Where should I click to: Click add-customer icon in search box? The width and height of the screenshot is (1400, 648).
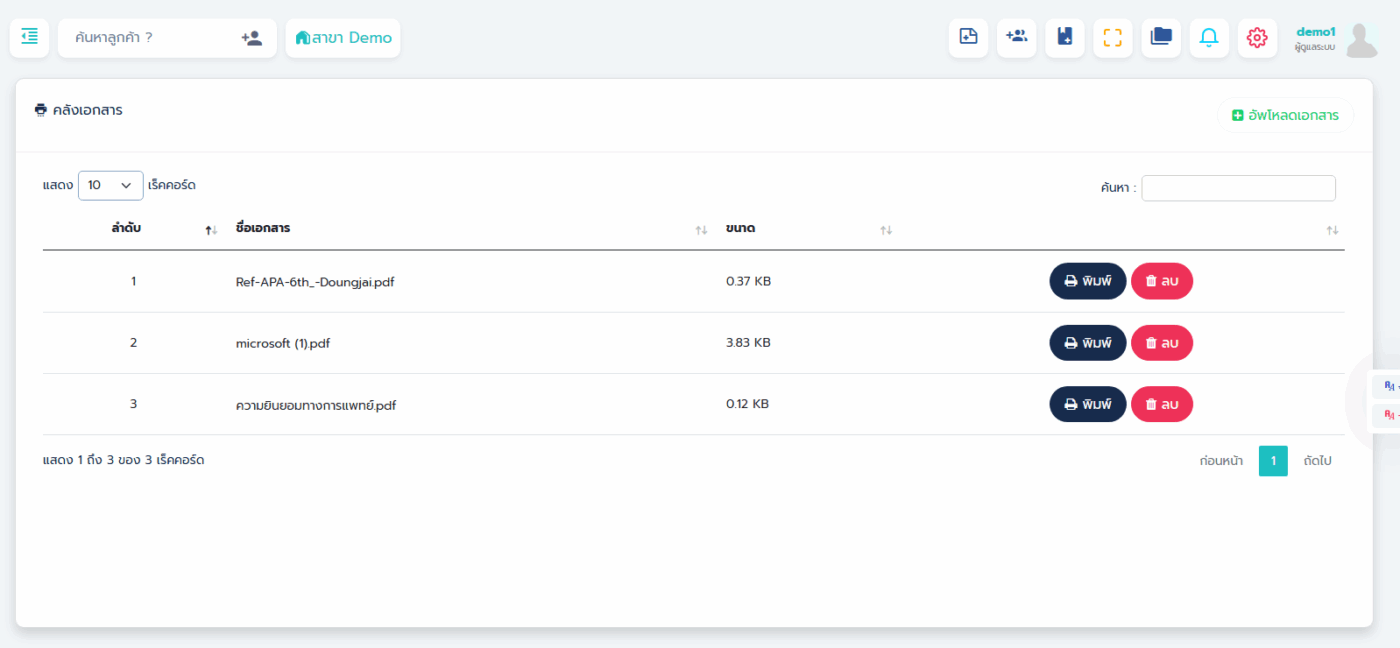click(251, 38)
